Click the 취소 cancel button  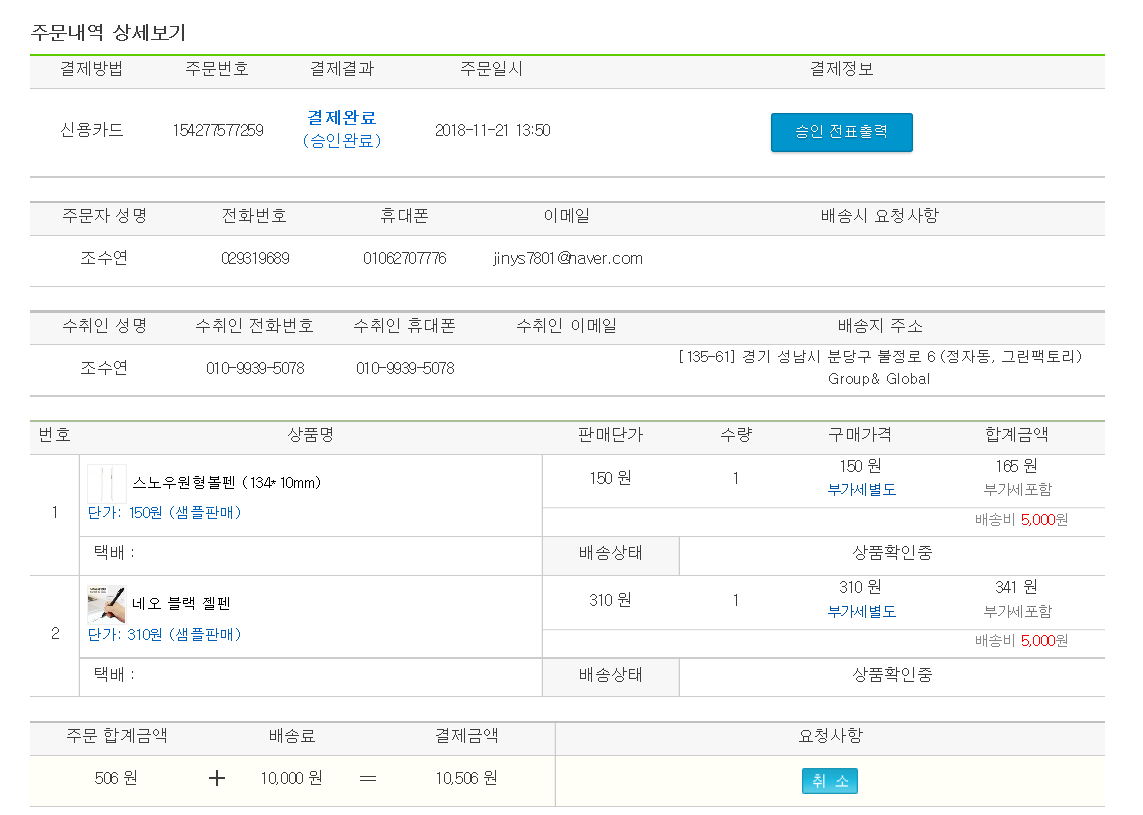[830, 781]
